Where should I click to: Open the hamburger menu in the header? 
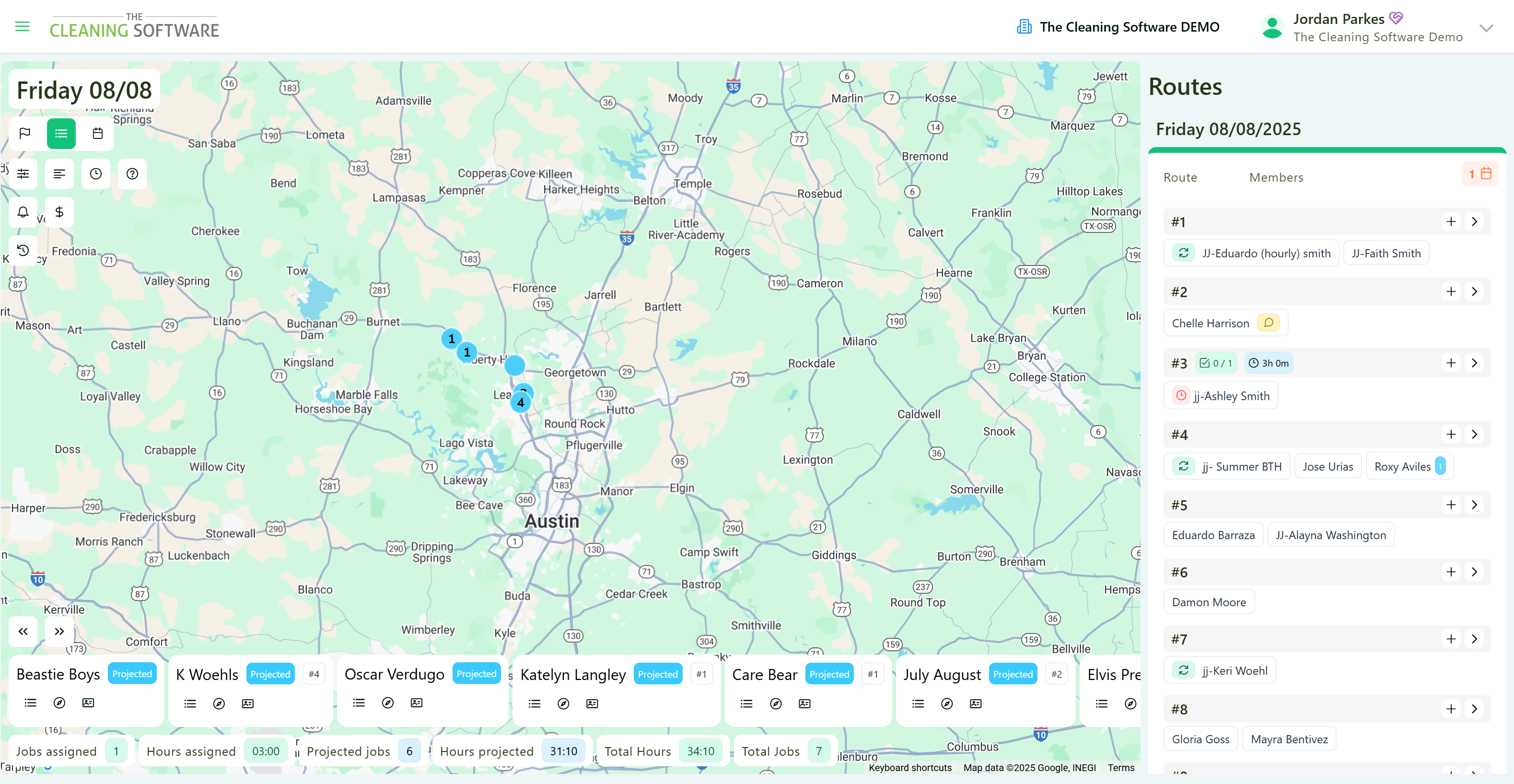pos(23,26)
